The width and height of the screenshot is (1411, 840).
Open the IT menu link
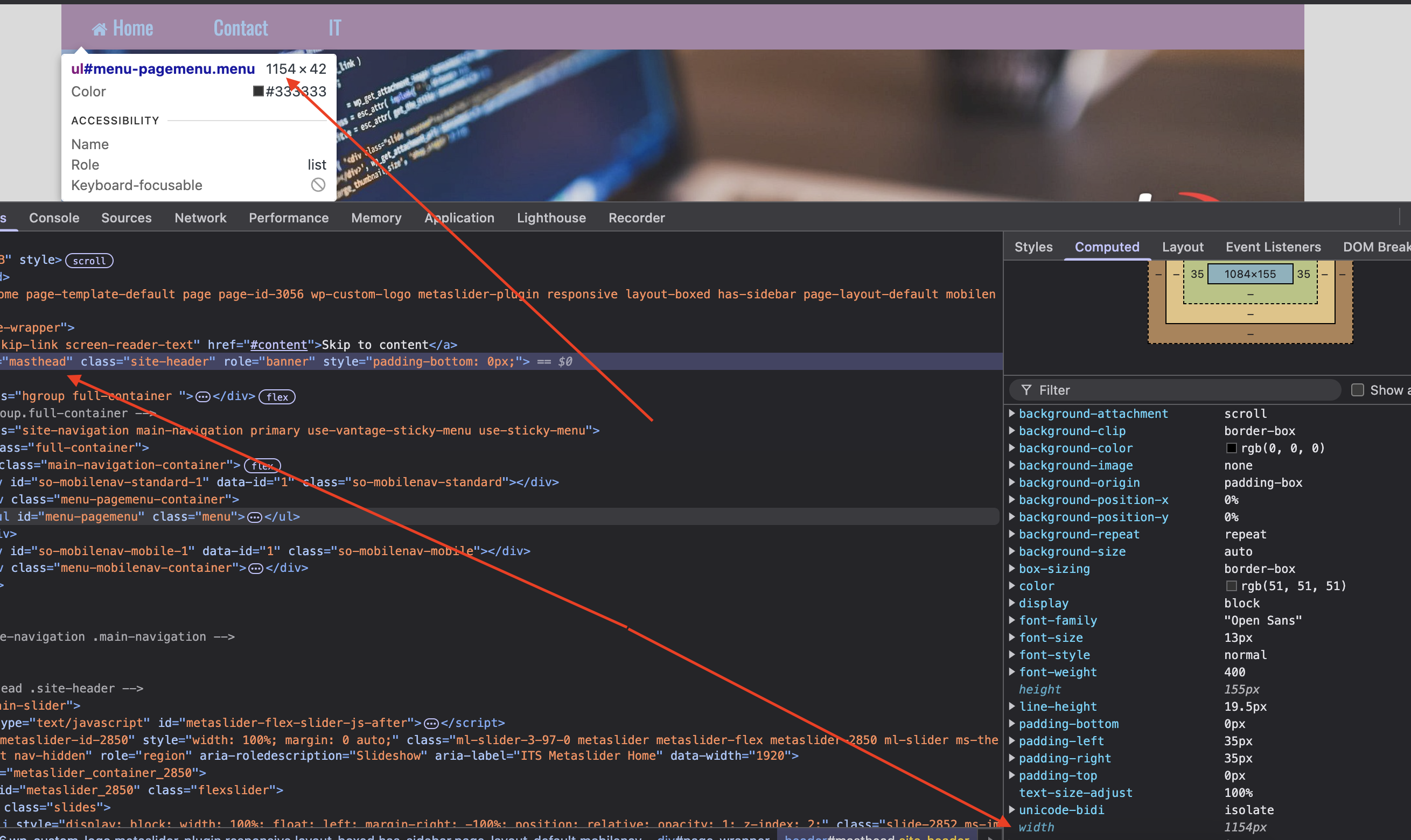pyautogui.click(x=334, y=28)
